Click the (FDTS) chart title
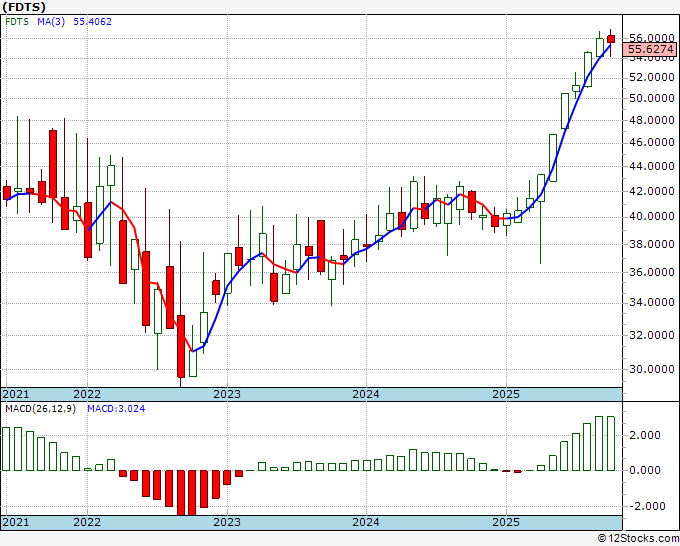 (x=24, y=7)
